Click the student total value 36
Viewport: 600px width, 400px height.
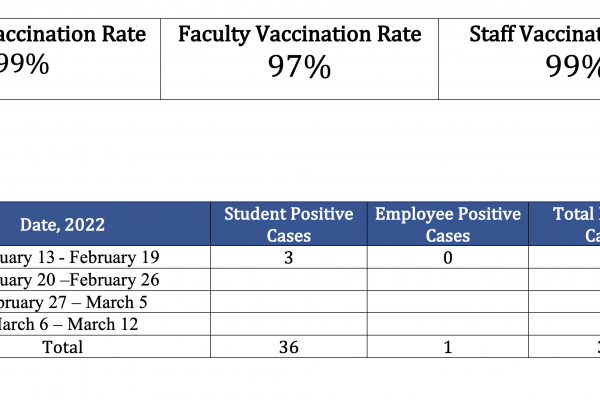tap(289, 347)
